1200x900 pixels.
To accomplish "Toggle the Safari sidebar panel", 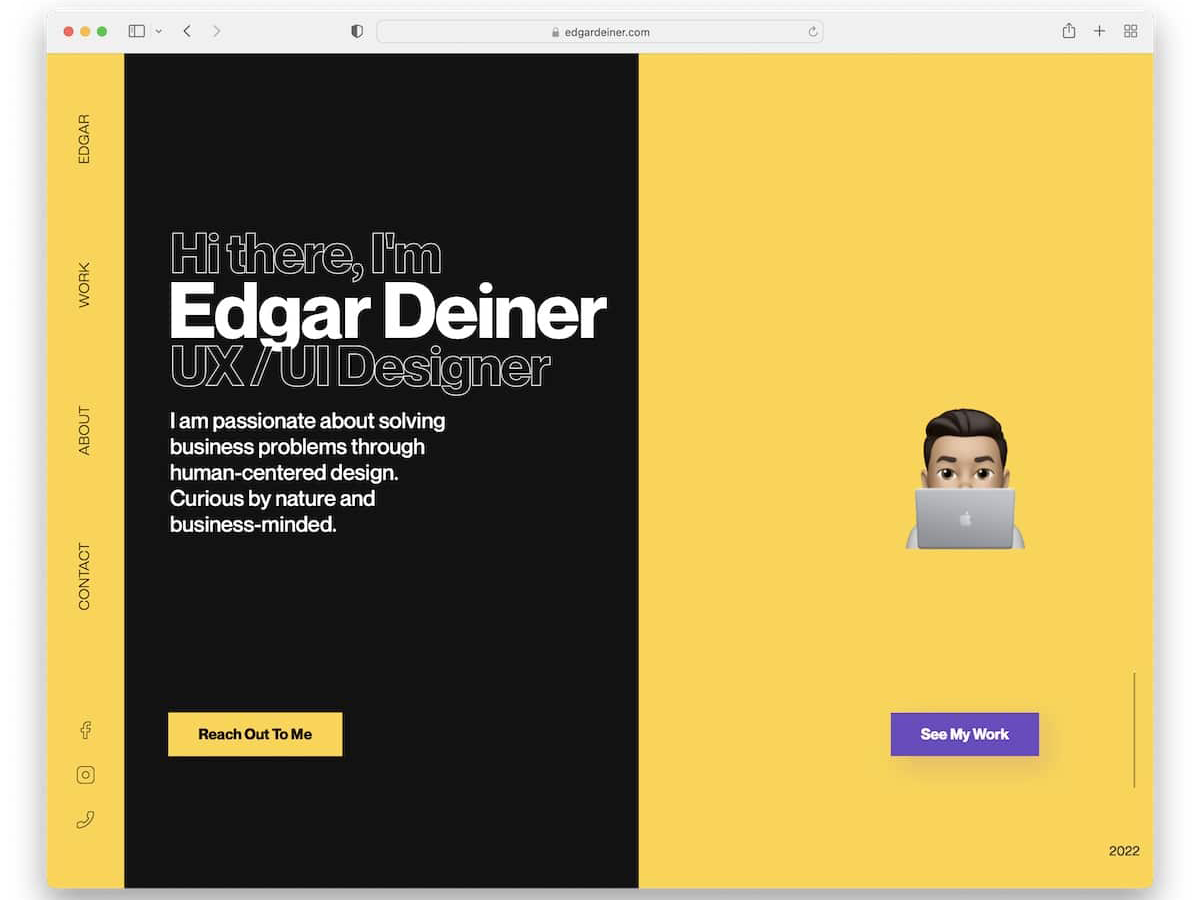I will pos(136,31).
